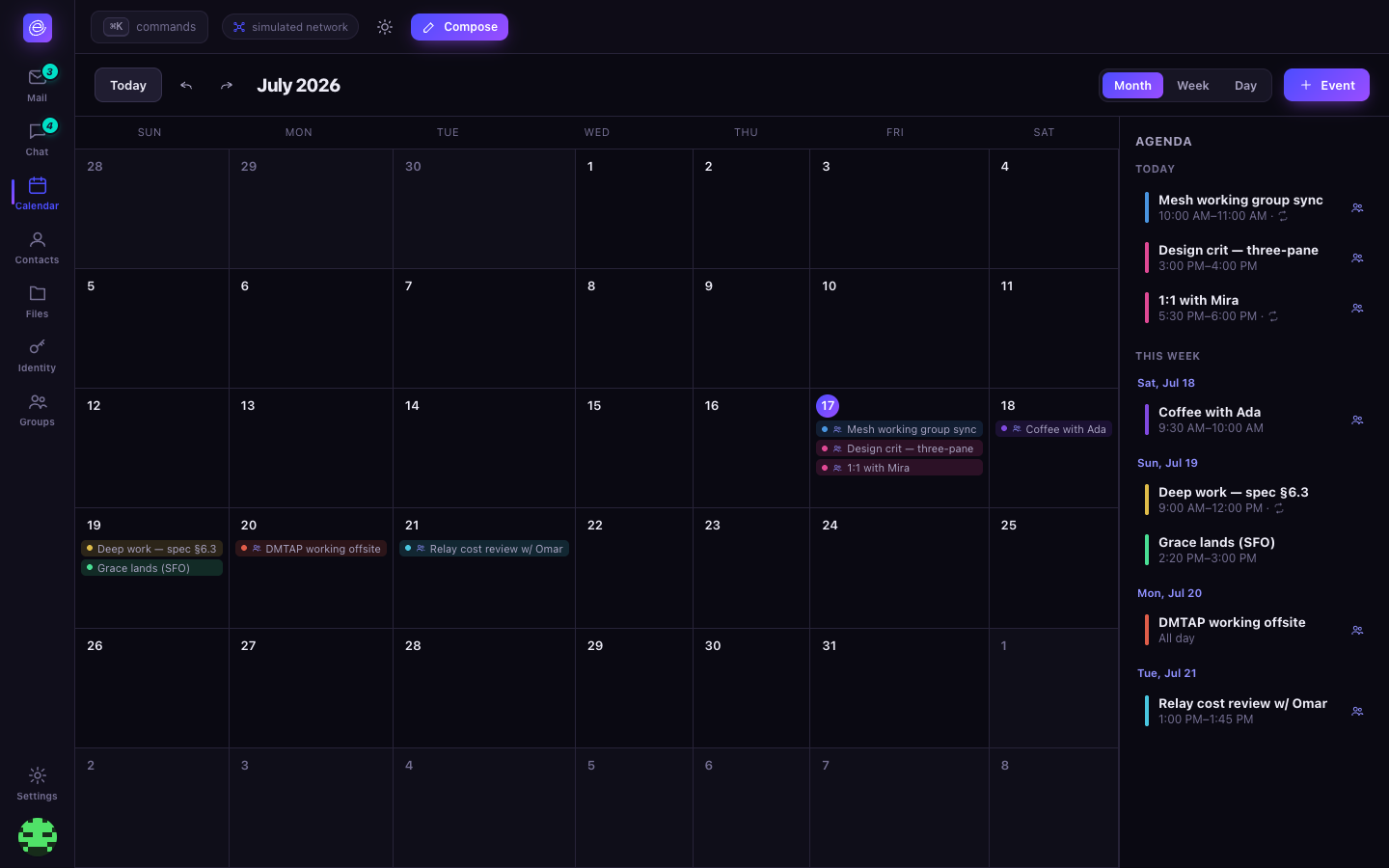The width and height of the screenshot is (1389, 868).
Task: Compose a new message
Action: [x=459, y=27]
